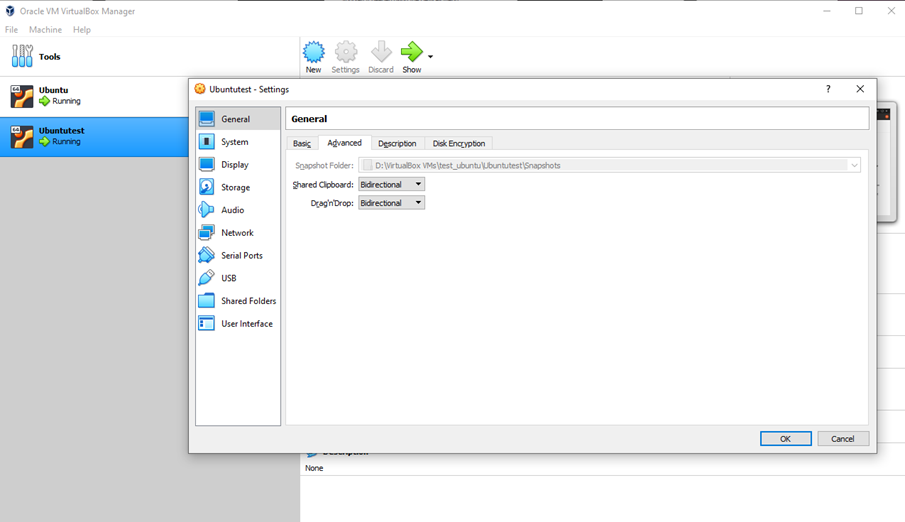This screenshot has width=905, height=522.
Task: Click the settings dialog help question mark
Action: point(828,89)
